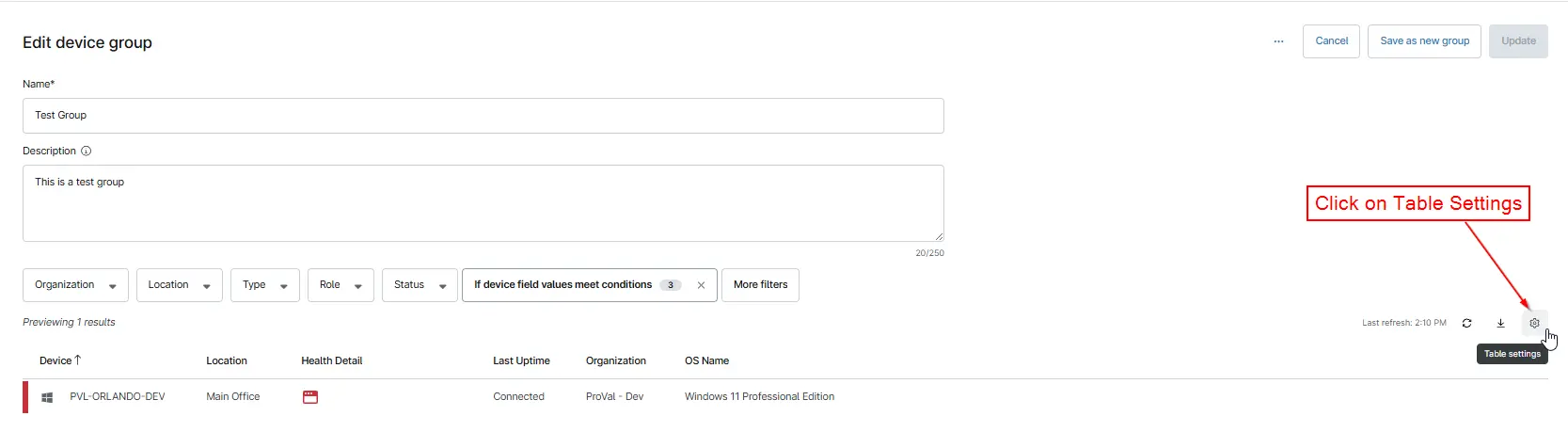Click the Table settings gear icon
Viewport: 1568px width, 448px height.
point(1534,323)
